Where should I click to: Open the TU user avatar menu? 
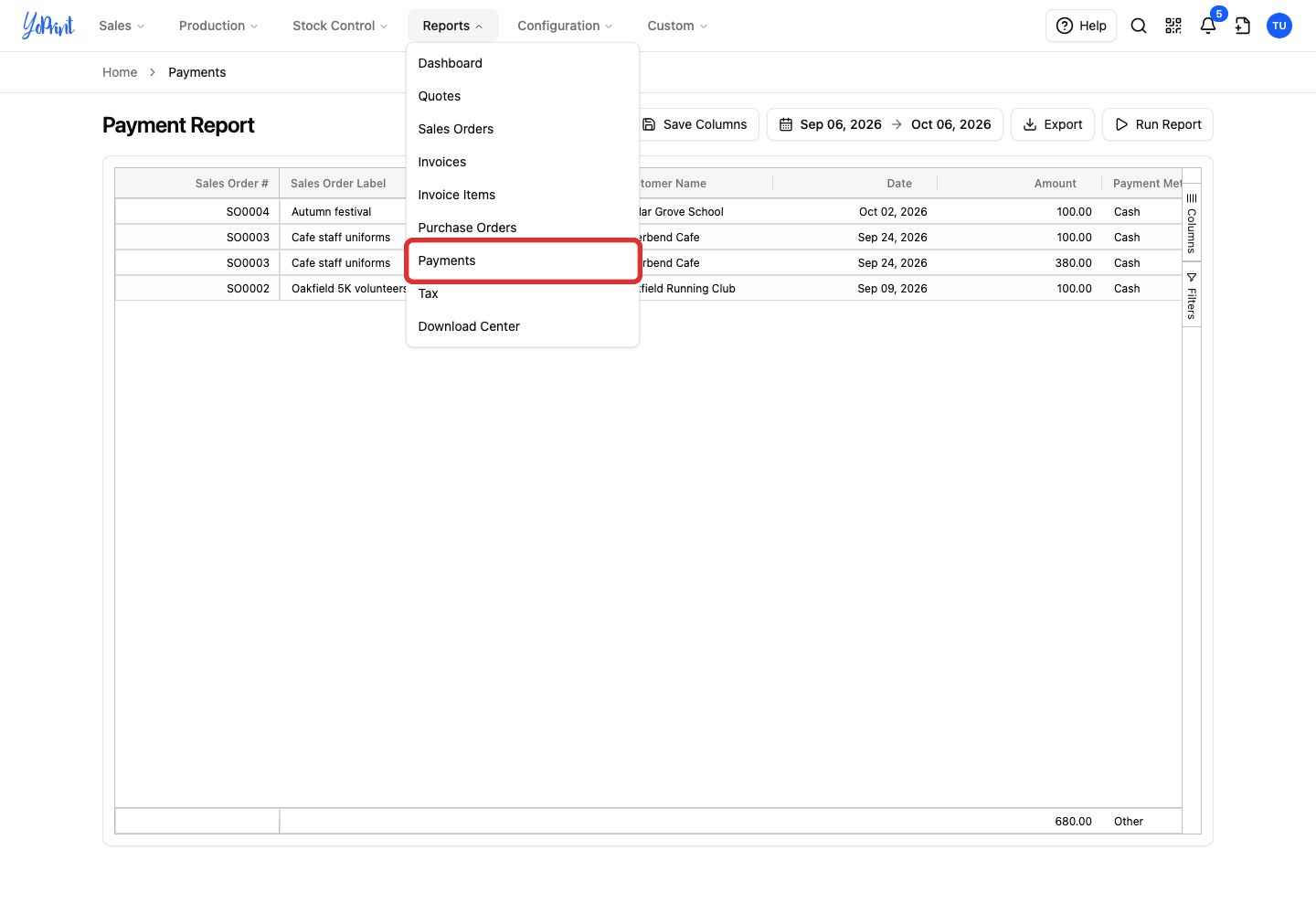[x=1279, y=26]
